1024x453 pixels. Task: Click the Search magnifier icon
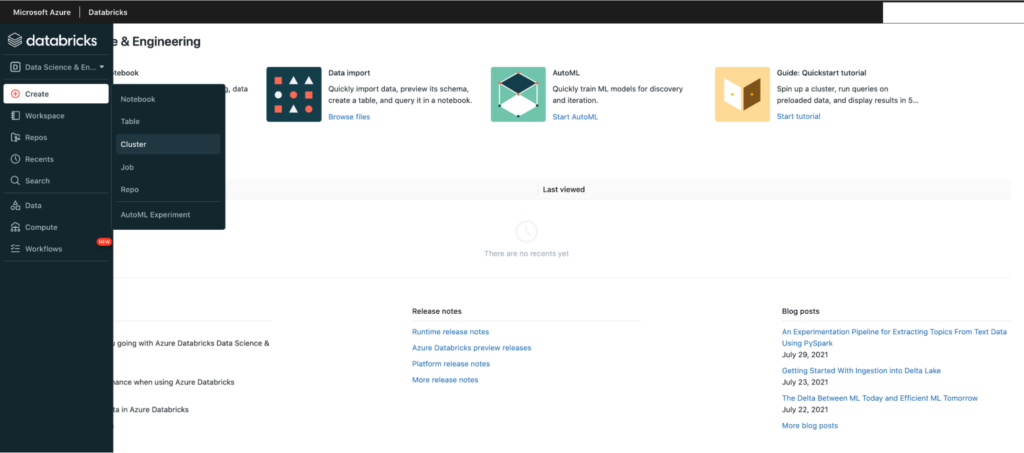15,181
